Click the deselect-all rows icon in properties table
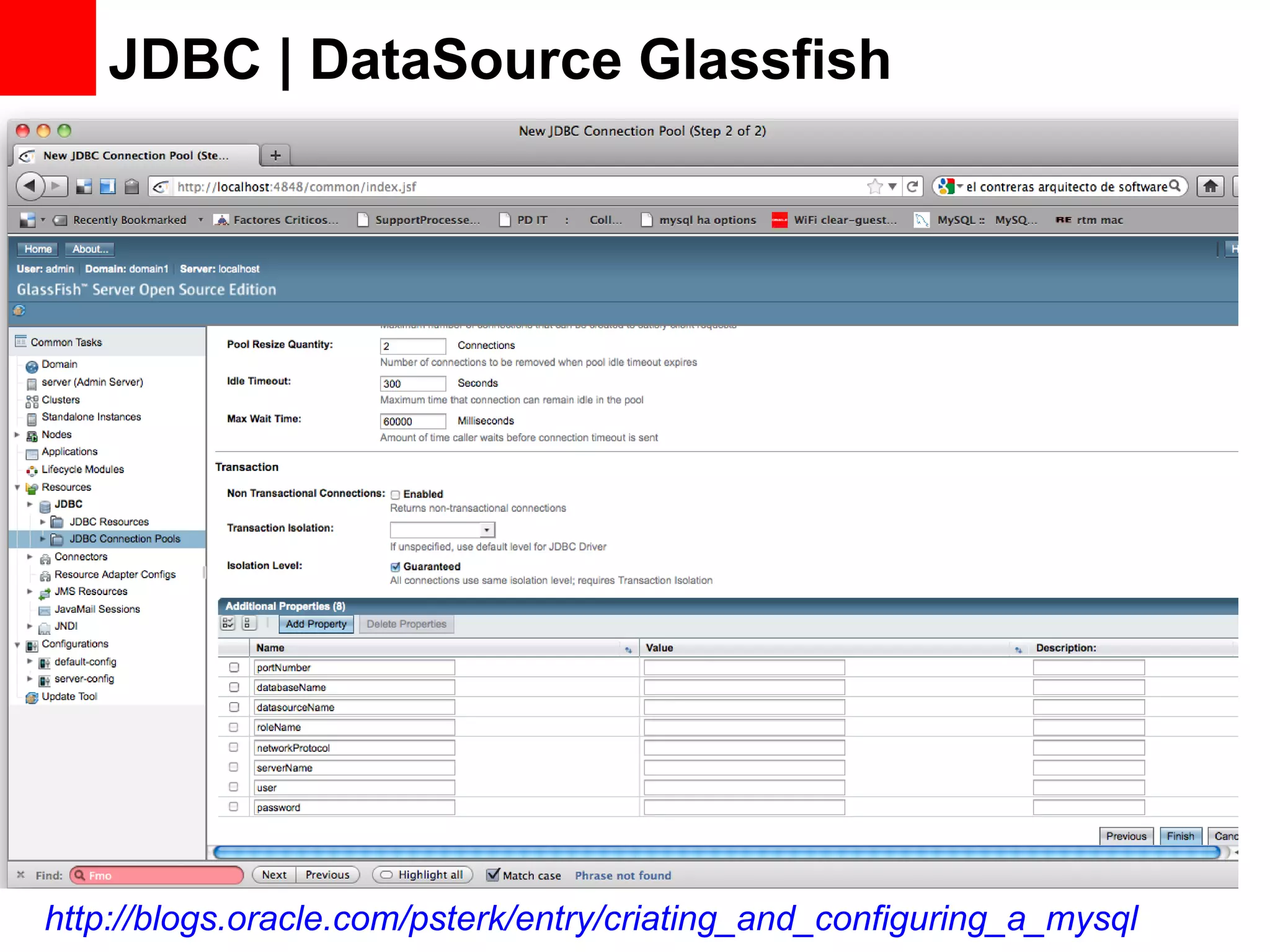 point(248,624)
